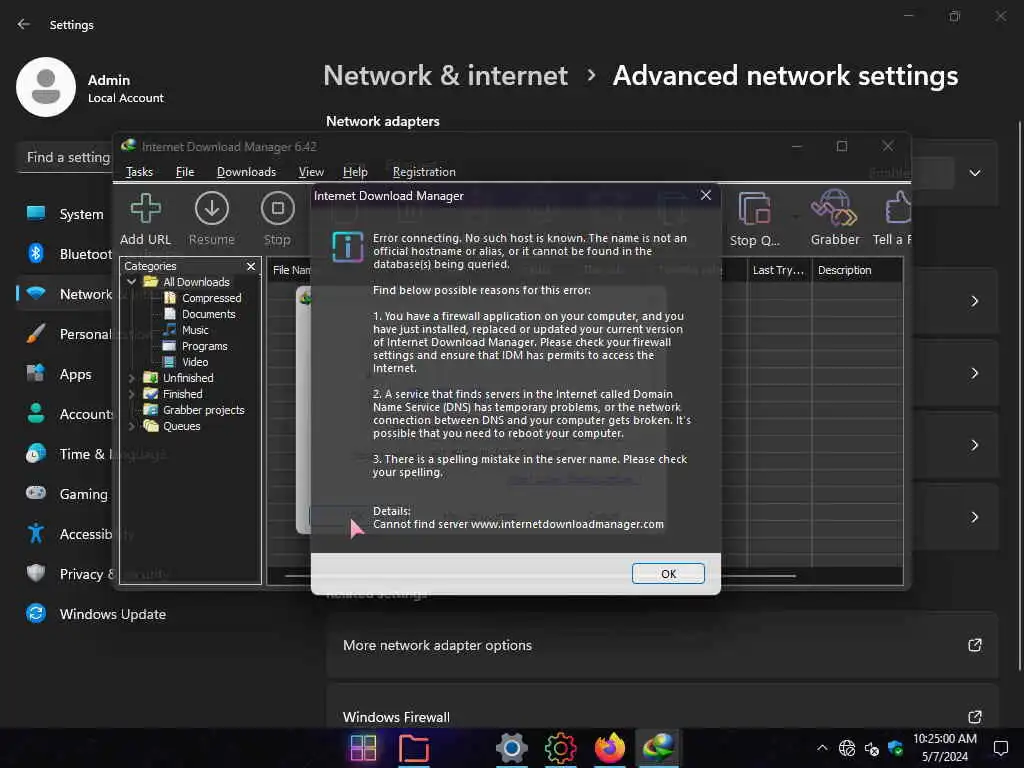Expand the Queues category node
1024x768 pixels.
pyautogui.click(x=131, y=426)
